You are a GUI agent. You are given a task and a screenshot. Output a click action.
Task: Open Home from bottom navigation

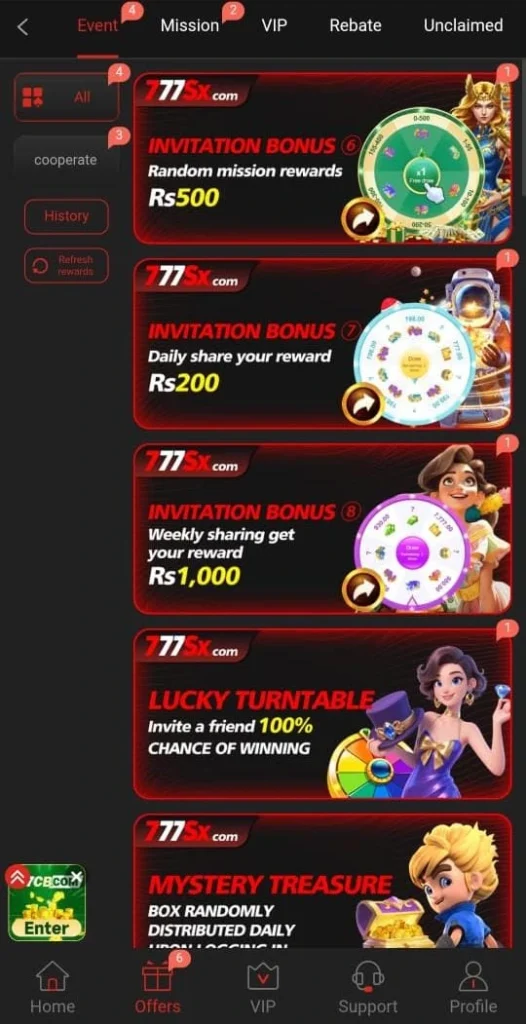click(52, 987)
